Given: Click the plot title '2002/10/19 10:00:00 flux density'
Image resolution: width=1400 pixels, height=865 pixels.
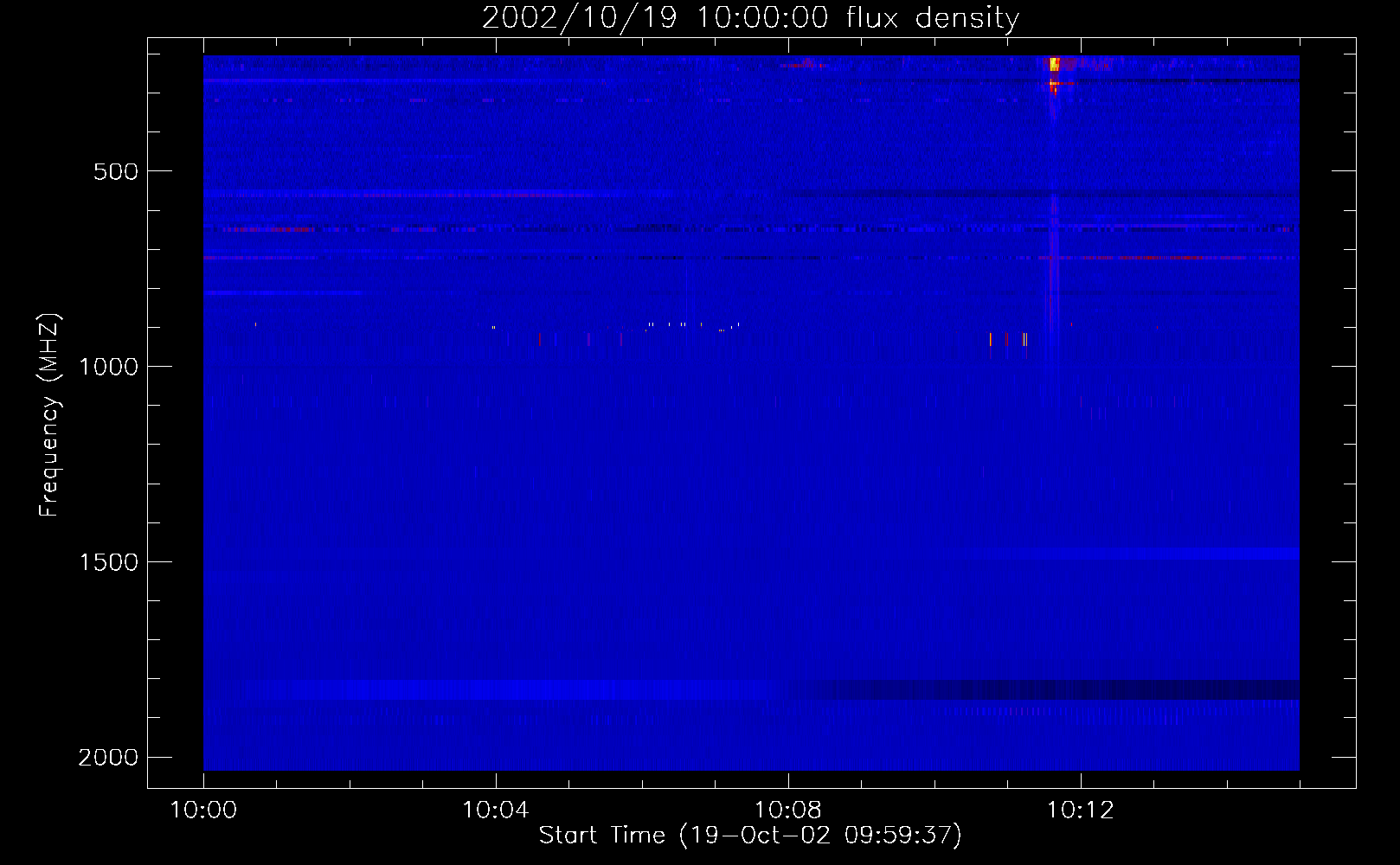Looking at the screenshot, I should (x=750, y=18).
